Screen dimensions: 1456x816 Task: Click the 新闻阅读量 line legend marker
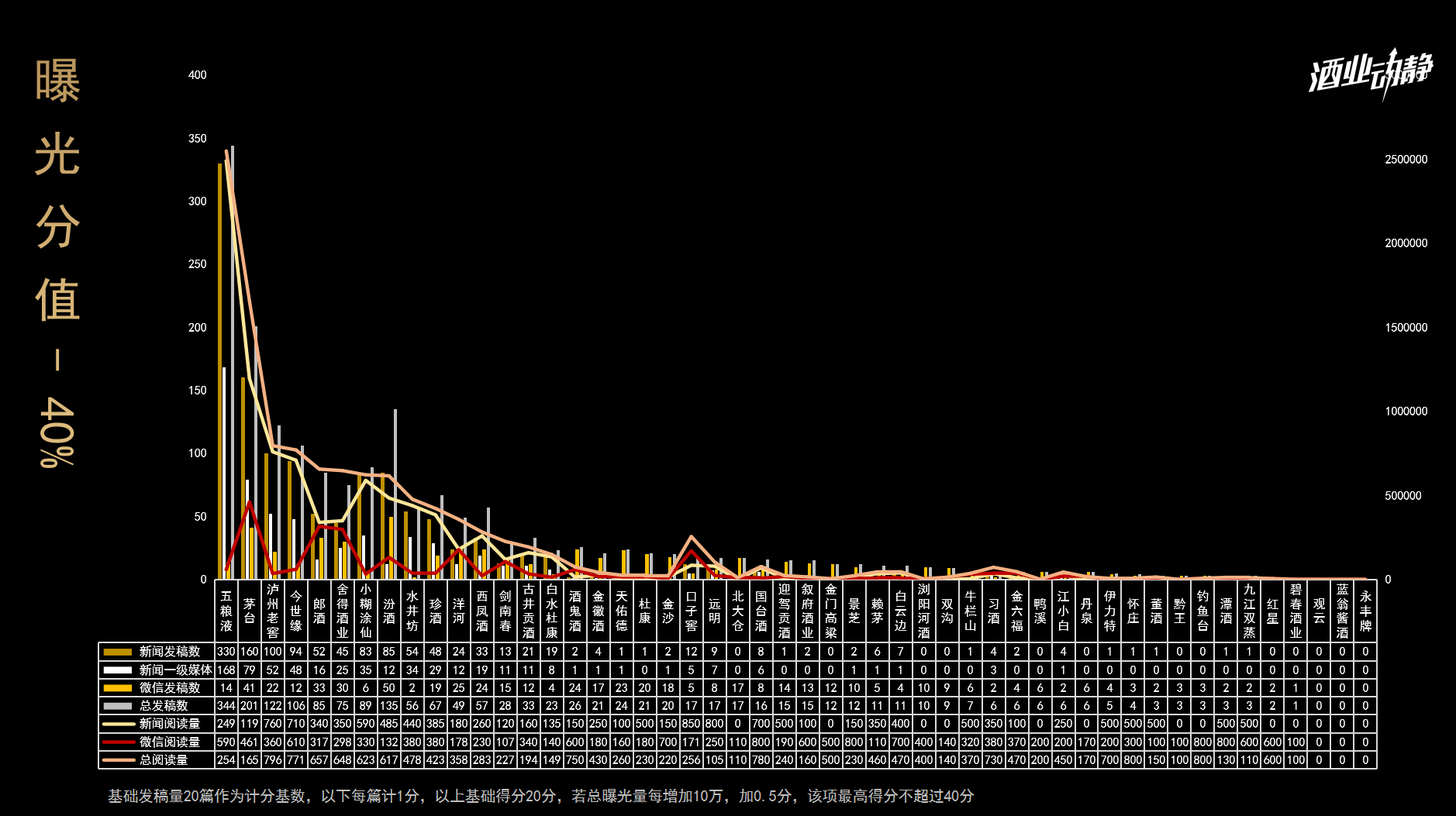pos(118,724)
